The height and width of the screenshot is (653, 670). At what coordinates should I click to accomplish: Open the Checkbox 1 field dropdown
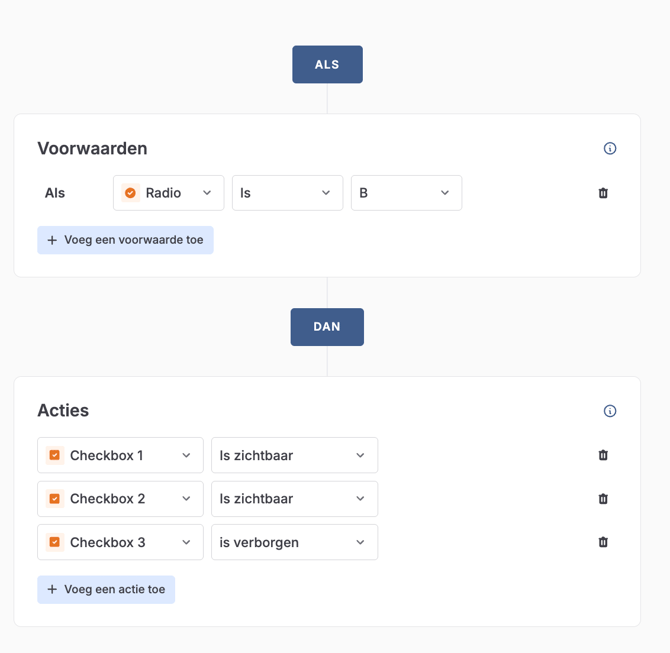[x=120, y=455]
